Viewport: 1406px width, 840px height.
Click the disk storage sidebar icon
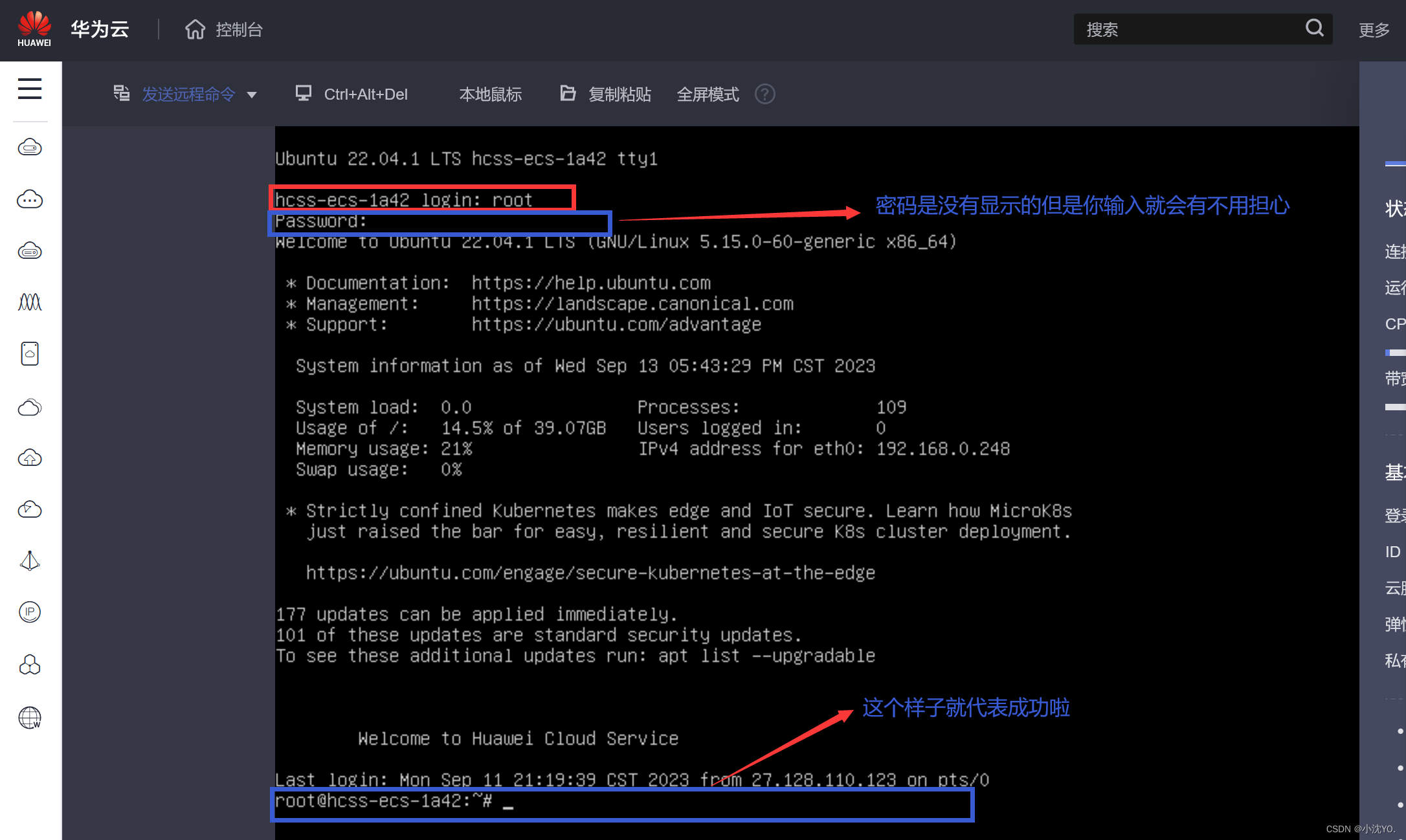coord(30,353)
